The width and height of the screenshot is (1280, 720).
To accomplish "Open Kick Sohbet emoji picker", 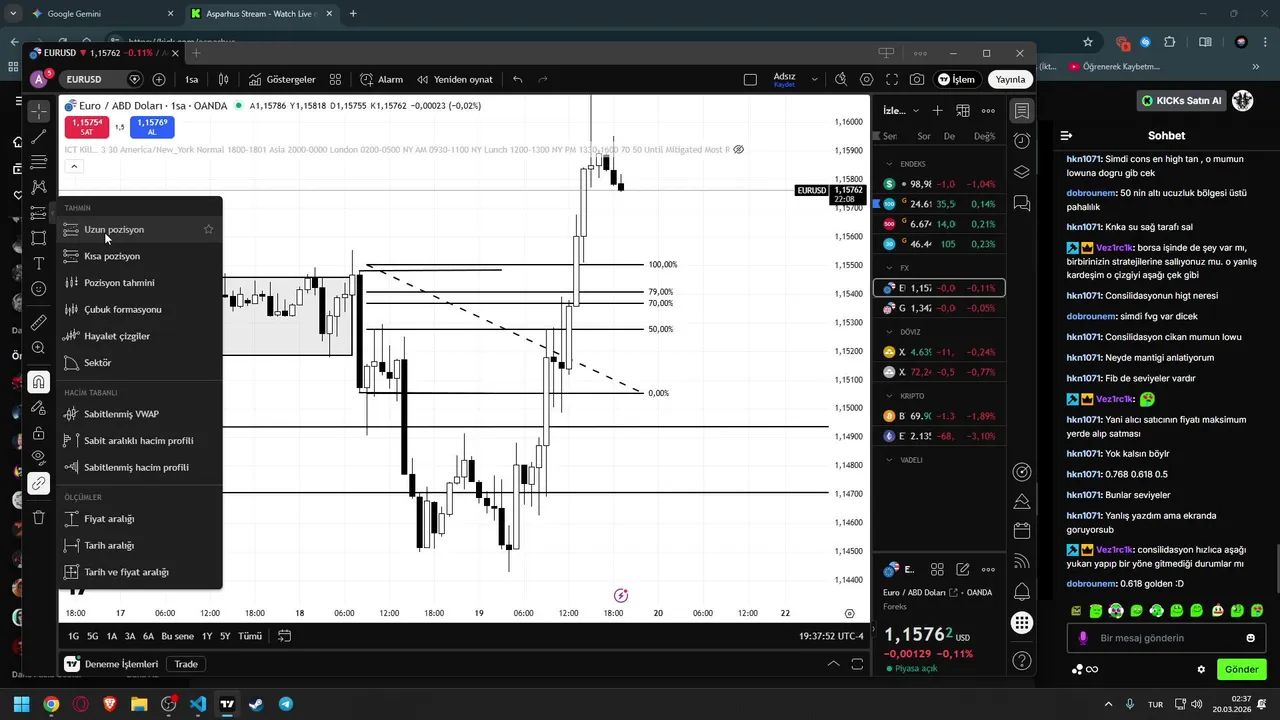I will point(1250,638).
